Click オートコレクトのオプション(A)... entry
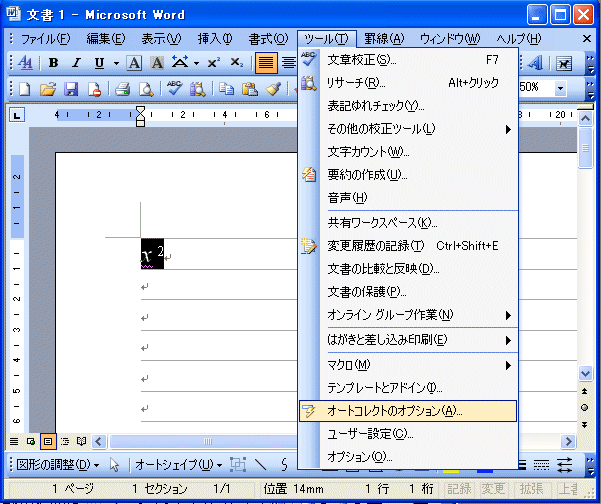Viewport: 601px width, 504px height. [x=408, y=411]
